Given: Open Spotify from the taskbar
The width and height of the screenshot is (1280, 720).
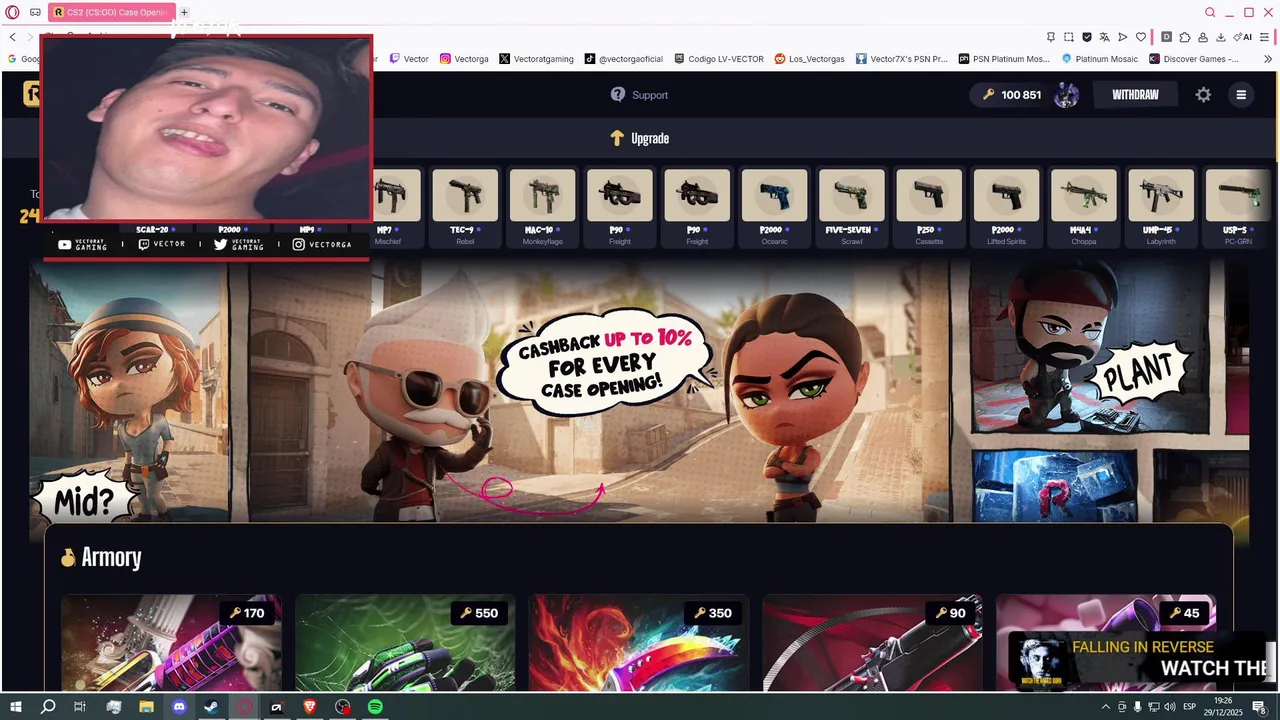Looking at the screenshot, I should [375, 707].
